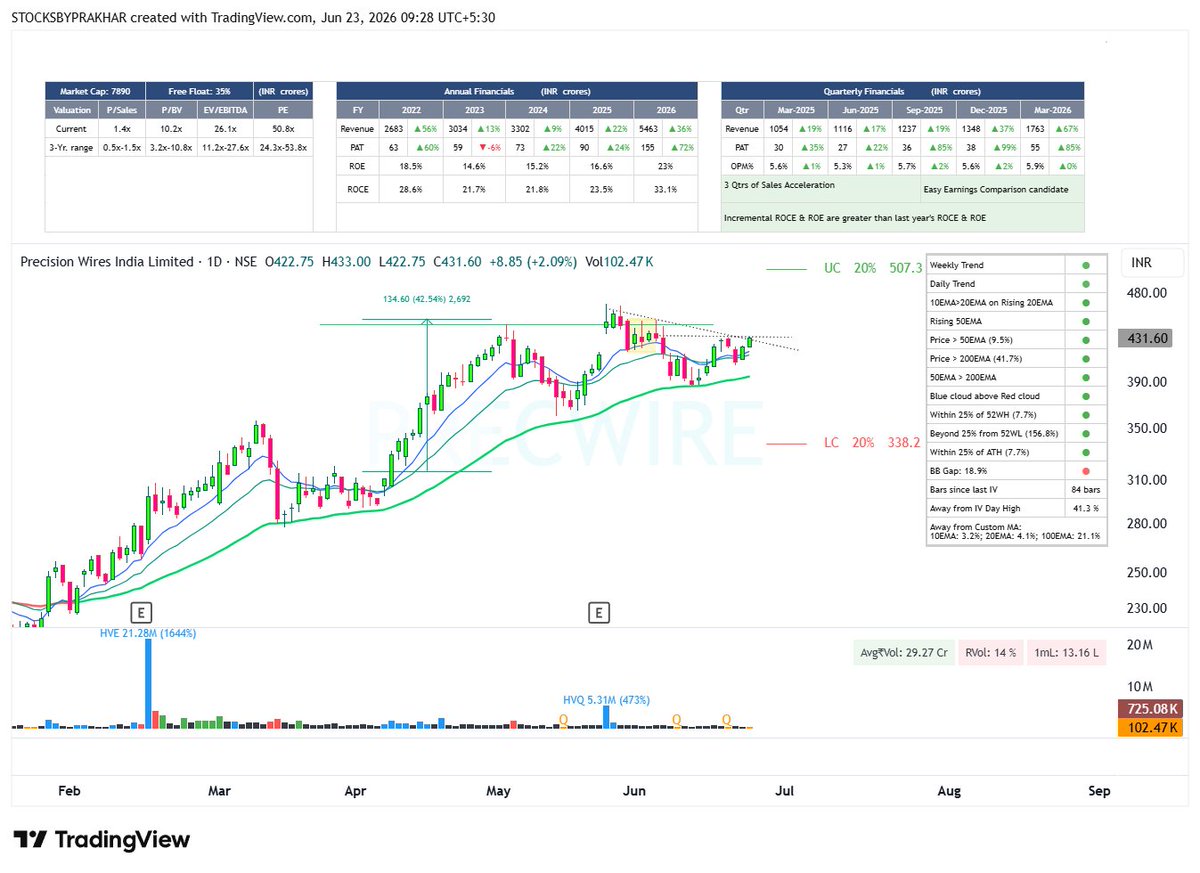Click the 480.00 price axis label
This screenshot has height=873, width=1200.
click(x=1148, y=293)
